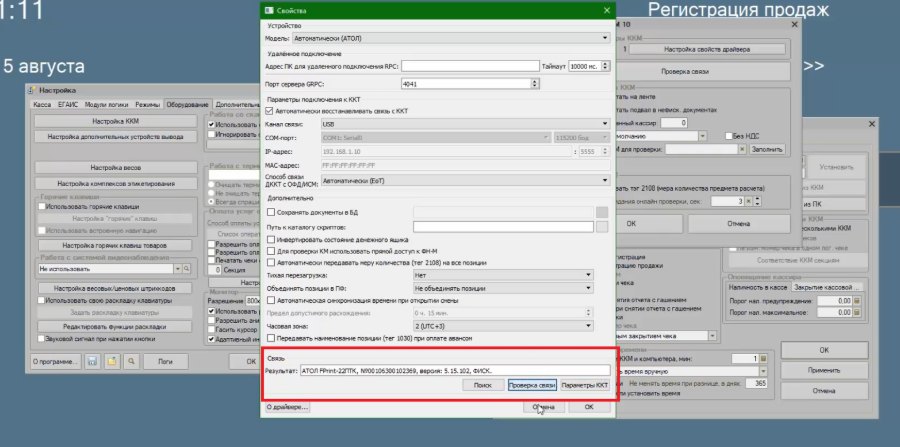Click Настройка комплексов этикетирования
900x447 pixels.
[x=116, y=184]
